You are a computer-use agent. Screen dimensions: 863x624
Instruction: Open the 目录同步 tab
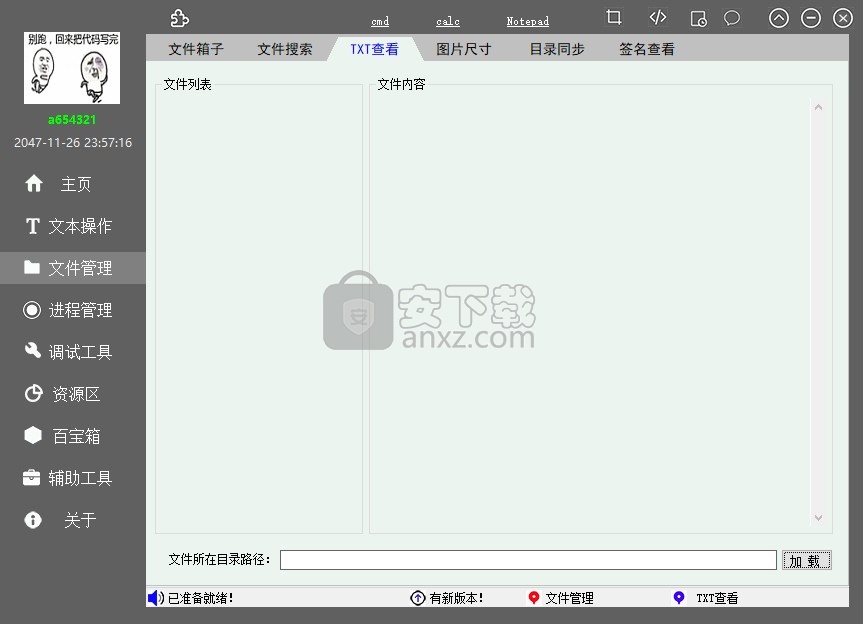556,49
